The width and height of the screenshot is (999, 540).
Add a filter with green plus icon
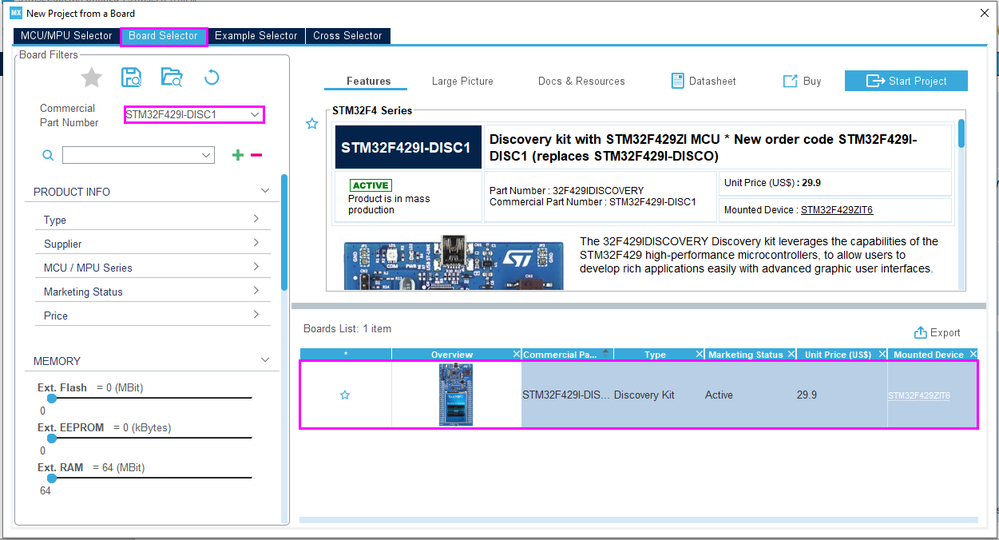coord(238,155)
